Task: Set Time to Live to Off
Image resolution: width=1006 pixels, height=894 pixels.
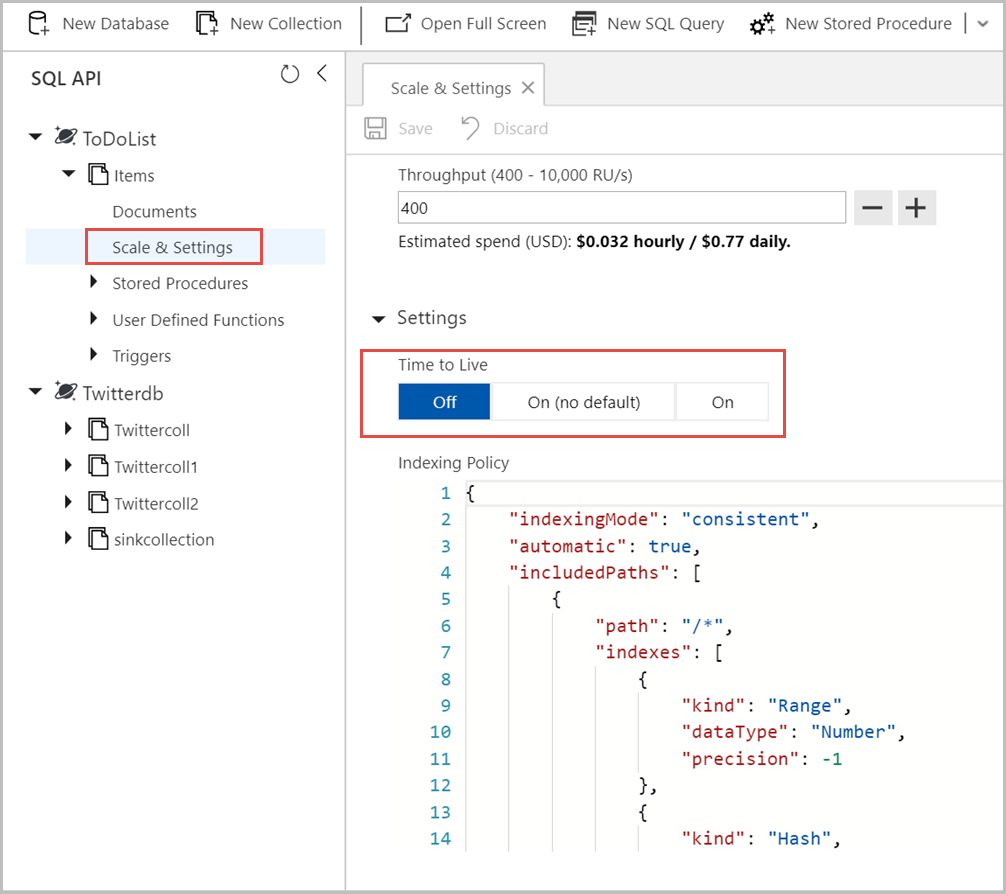Action: click(x=444, y=402)
